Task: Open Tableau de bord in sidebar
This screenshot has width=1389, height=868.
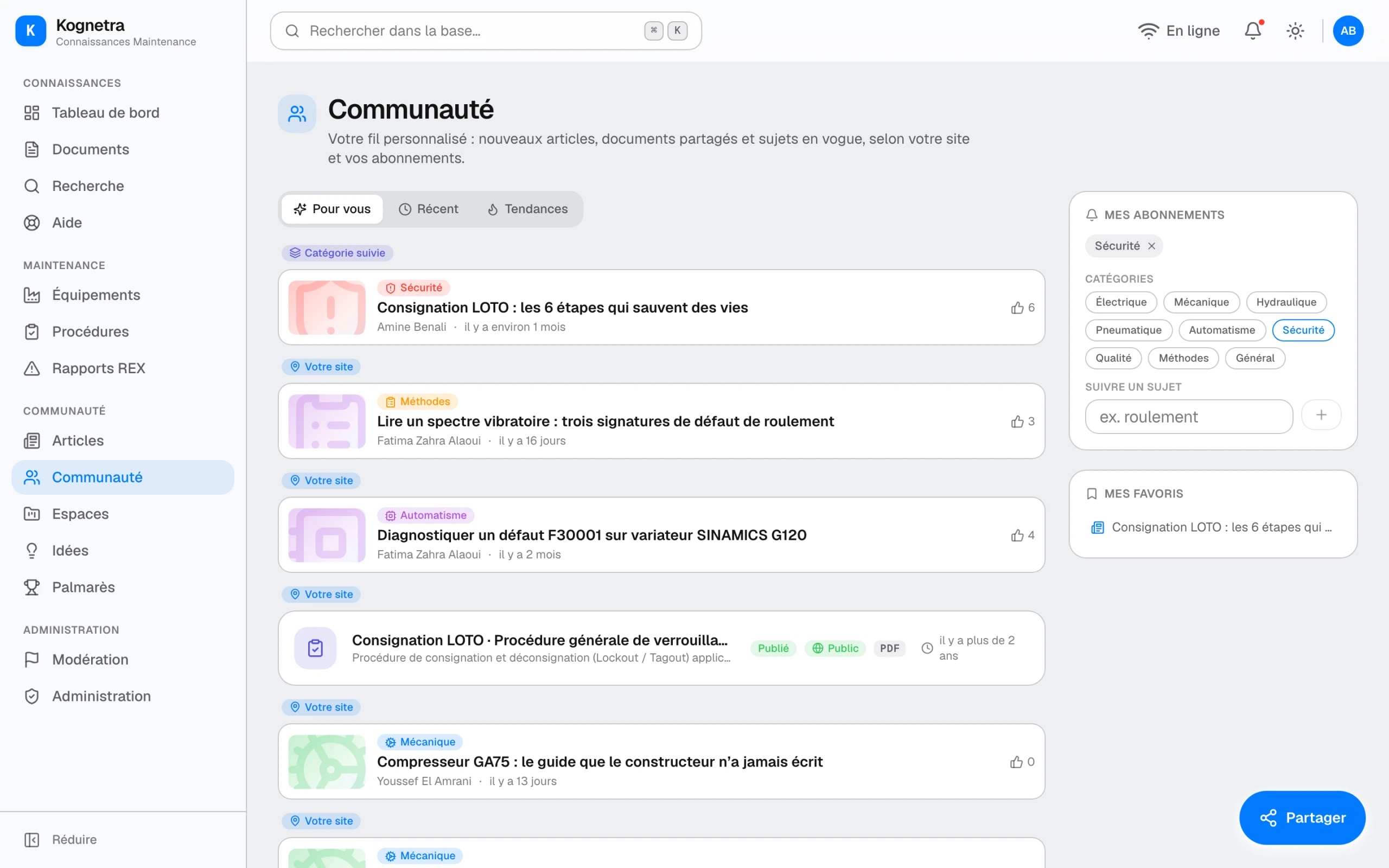Action: pos(123,112)
